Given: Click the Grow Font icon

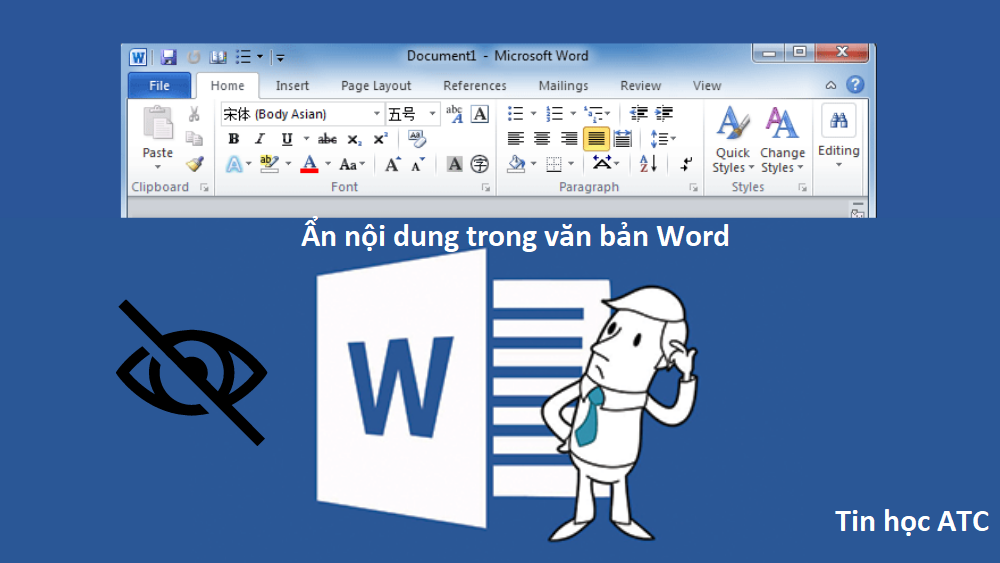Looking at the screenshot, I should point(393,165).
